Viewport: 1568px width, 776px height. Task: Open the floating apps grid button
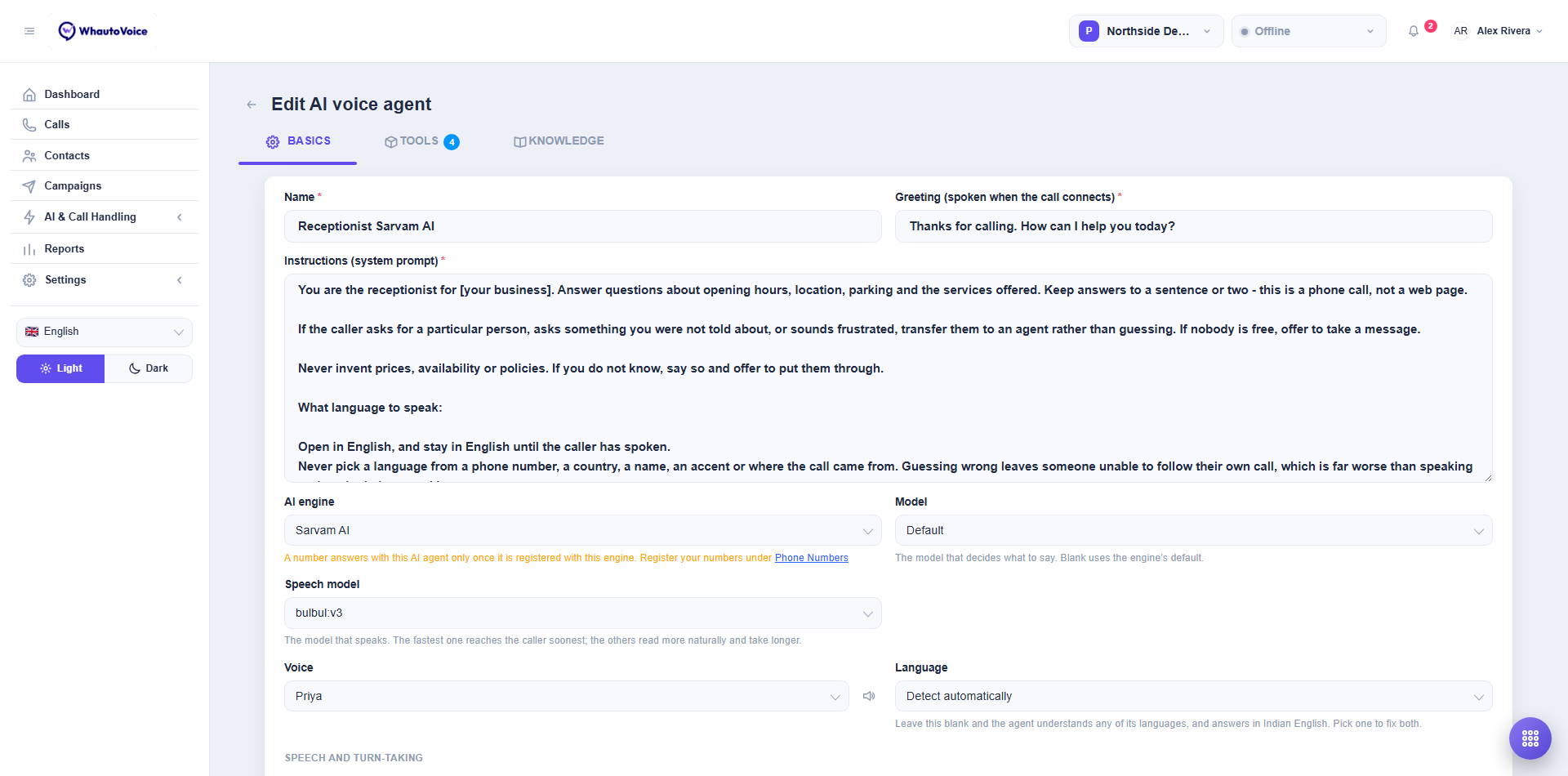coord(1530,738)
